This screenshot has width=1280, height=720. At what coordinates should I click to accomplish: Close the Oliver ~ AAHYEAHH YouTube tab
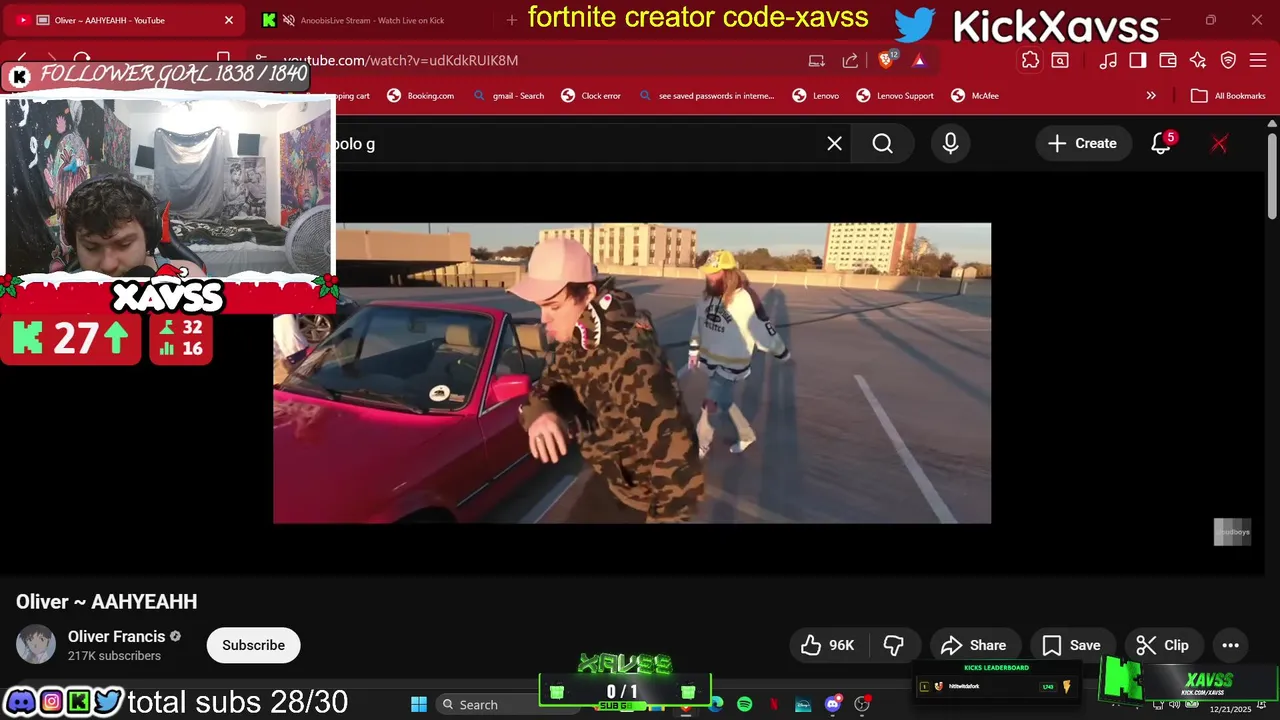coord(228,20)
